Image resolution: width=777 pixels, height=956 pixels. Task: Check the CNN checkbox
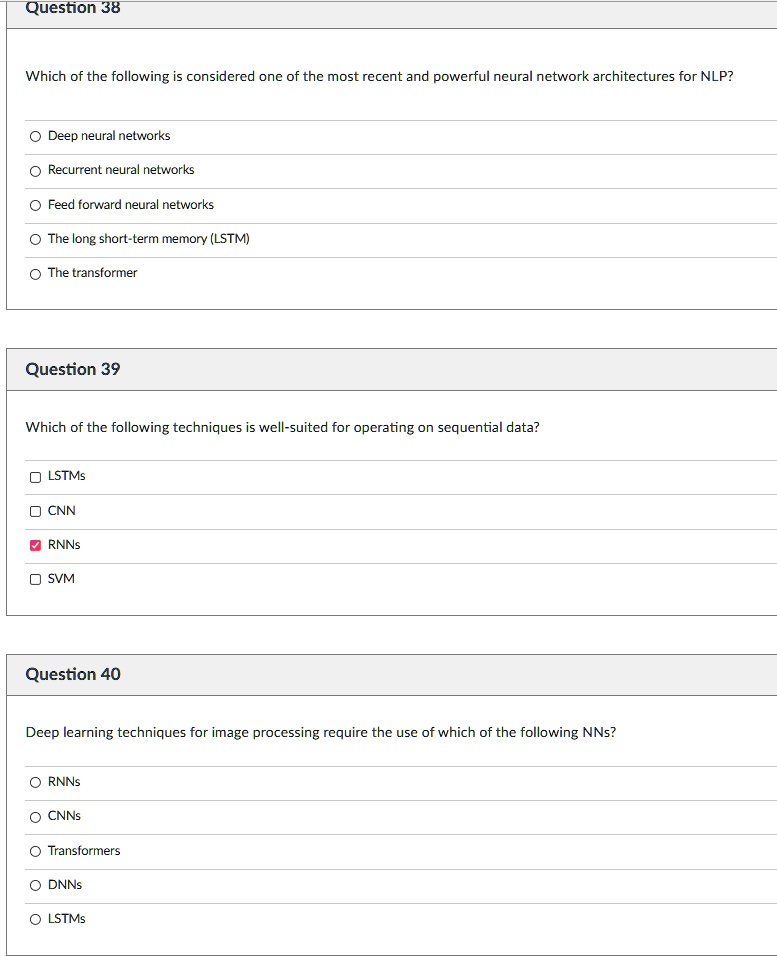tap(35, 510)
